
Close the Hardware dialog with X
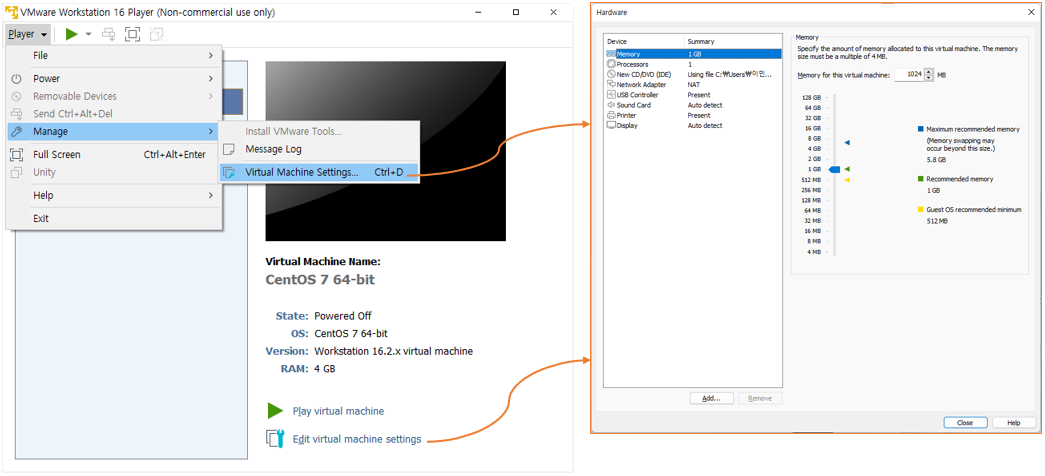[x=1031, y=13]
